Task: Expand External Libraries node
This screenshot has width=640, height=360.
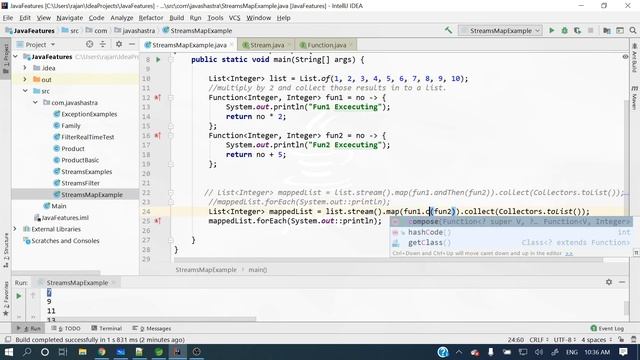Action: 15,229
